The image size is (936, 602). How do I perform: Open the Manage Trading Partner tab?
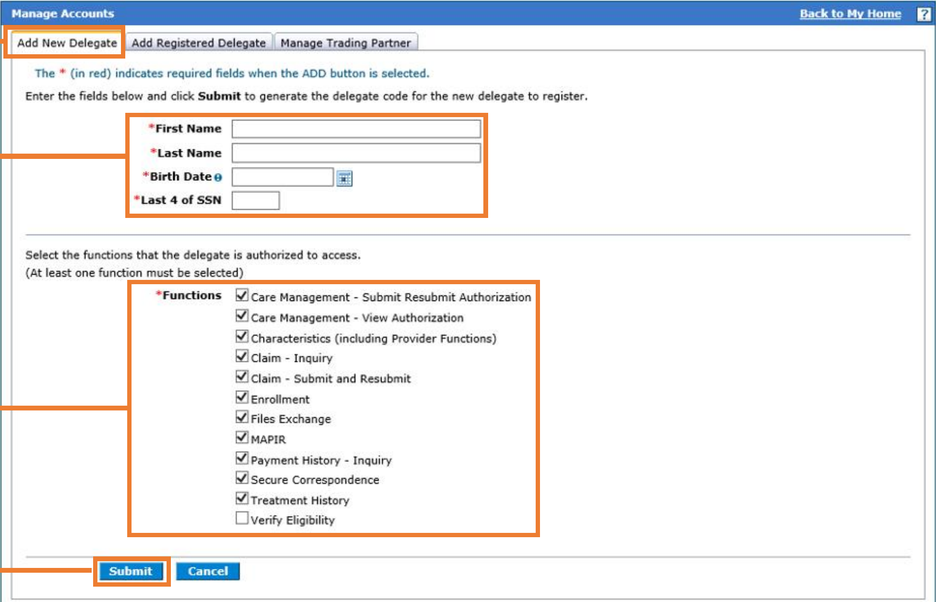click(346, 43)
